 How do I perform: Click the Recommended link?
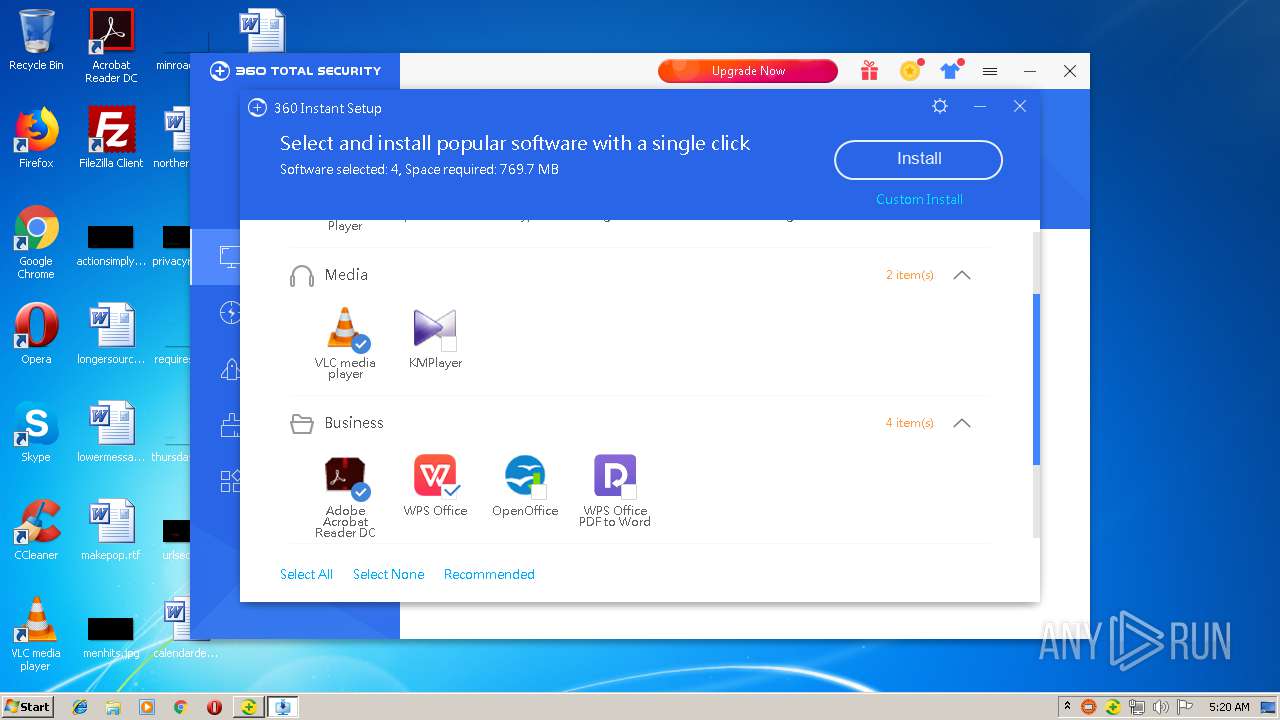(489, 574)
